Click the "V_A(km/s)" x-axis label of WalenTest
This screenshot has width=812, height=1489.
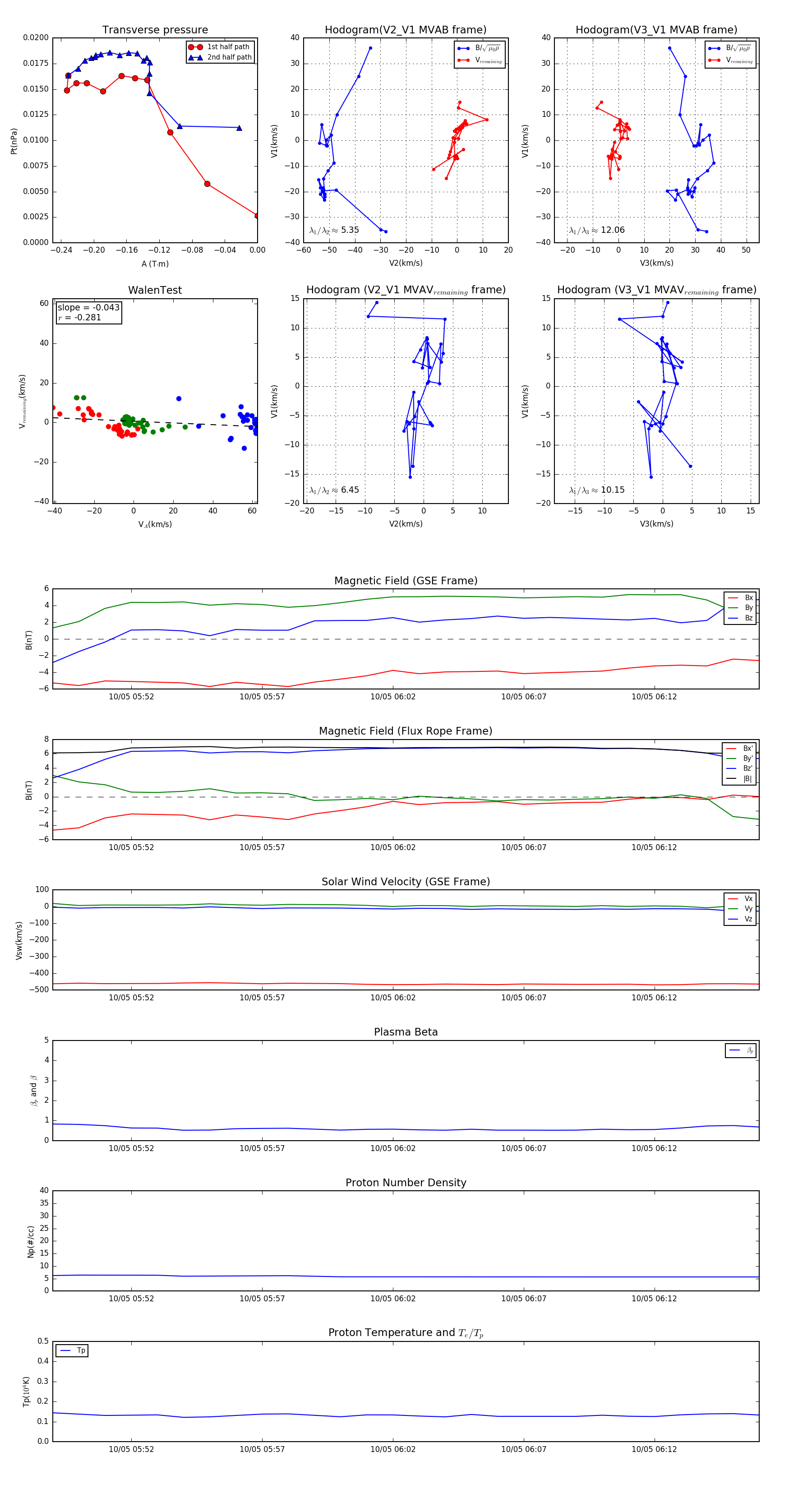tap(155, 524)
